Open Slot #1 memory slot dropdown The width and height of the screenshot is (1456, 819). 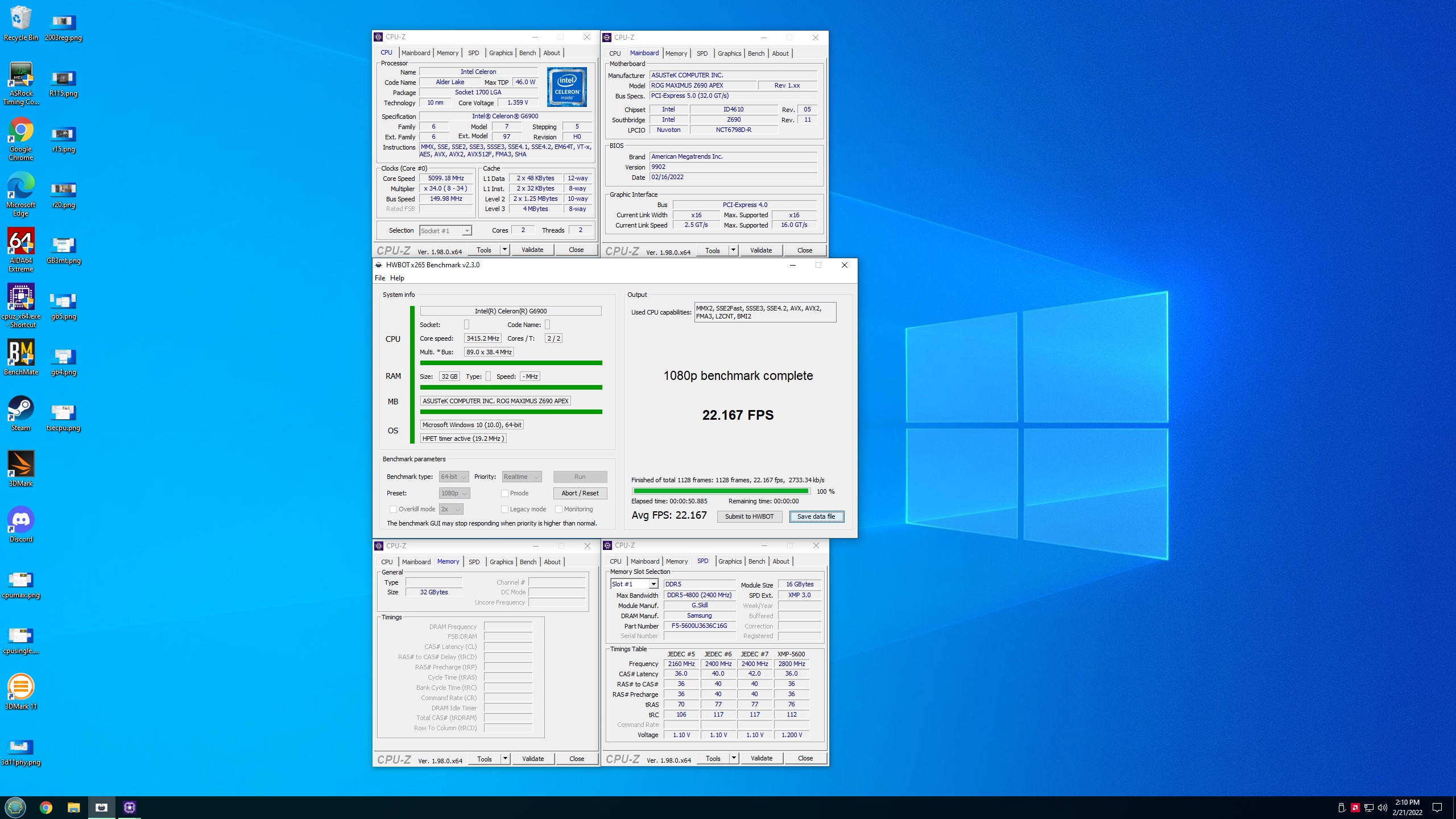(x=634, y=584)
